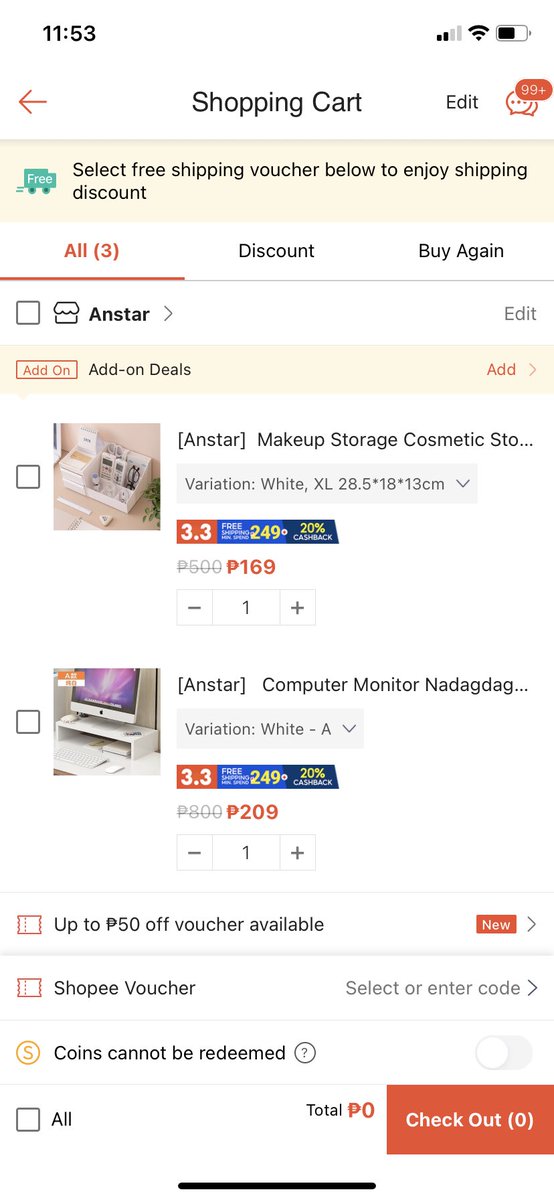Screen dimensions: 554x1200
Task: Toggle the coins redemption switch
Action: coord(503,1053)
